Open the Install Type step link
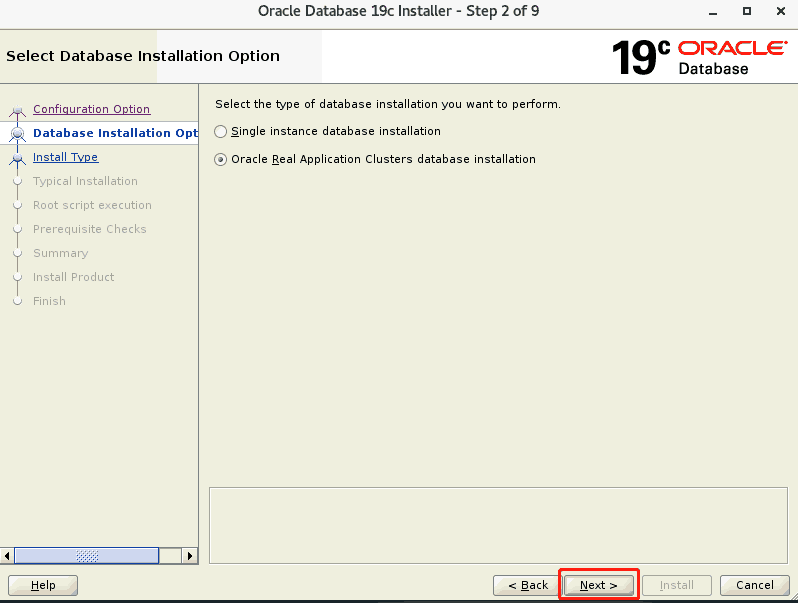This screenshot has width=798, height=603. coord(66,157)
